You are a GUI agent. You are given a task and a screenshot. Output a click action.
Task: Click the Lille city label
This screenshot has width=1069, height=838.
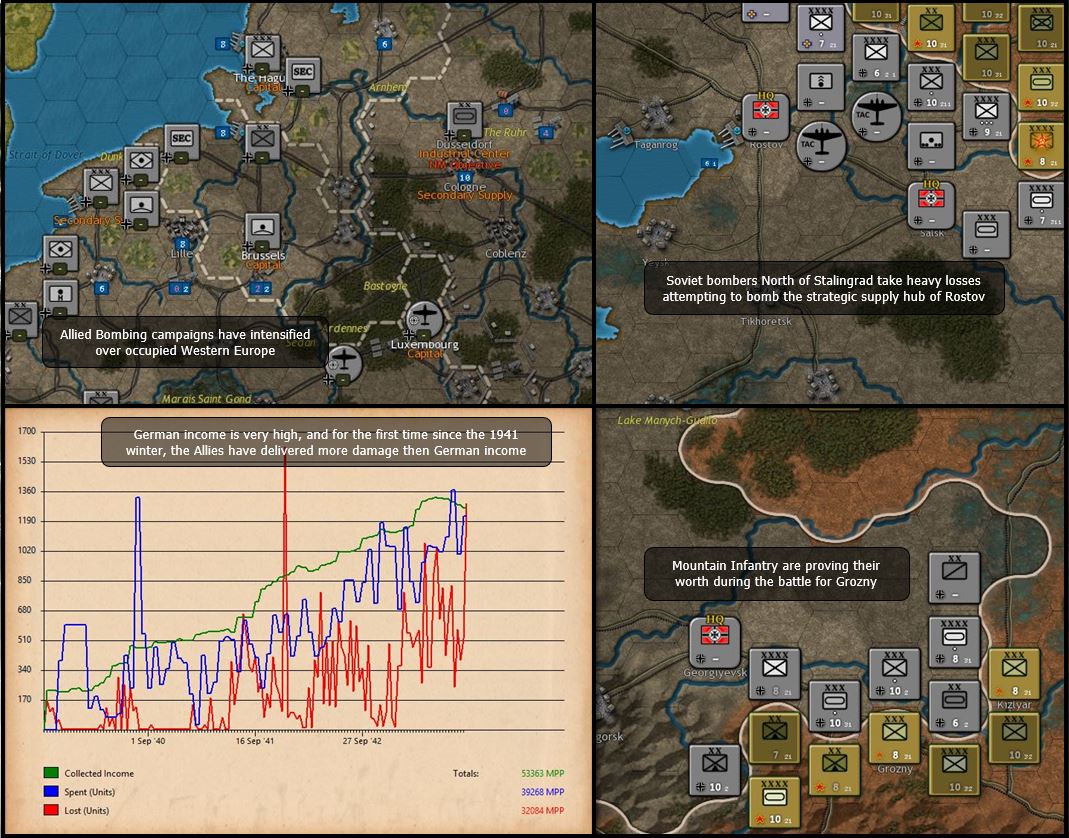[182, 253]
